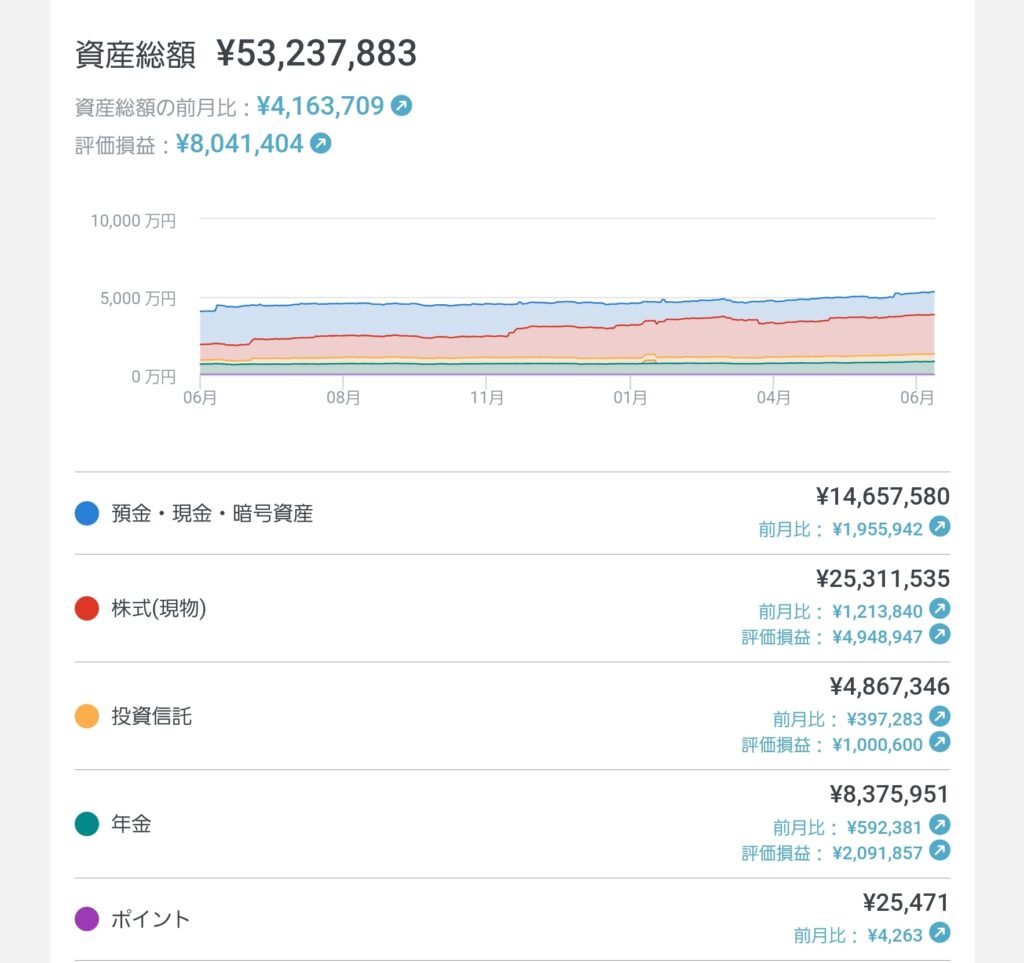Click the blue 預金・現金・暗号資産 color dot

87,514
